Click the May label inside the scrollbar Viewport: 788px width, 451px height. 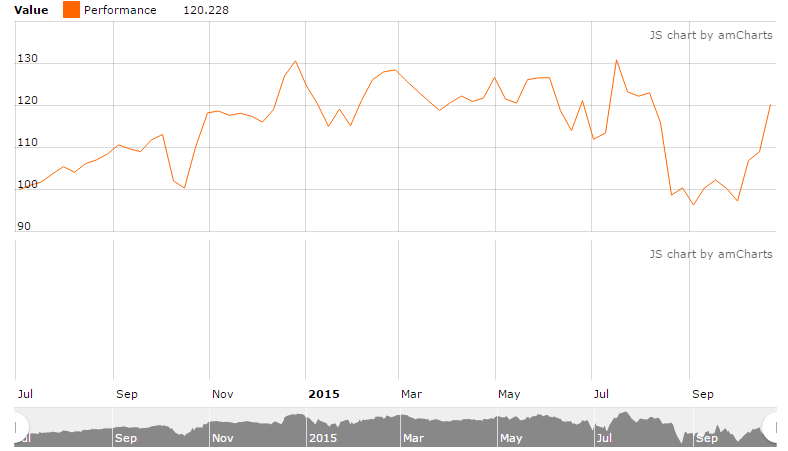pyautogui.click(x=511, y=438)
